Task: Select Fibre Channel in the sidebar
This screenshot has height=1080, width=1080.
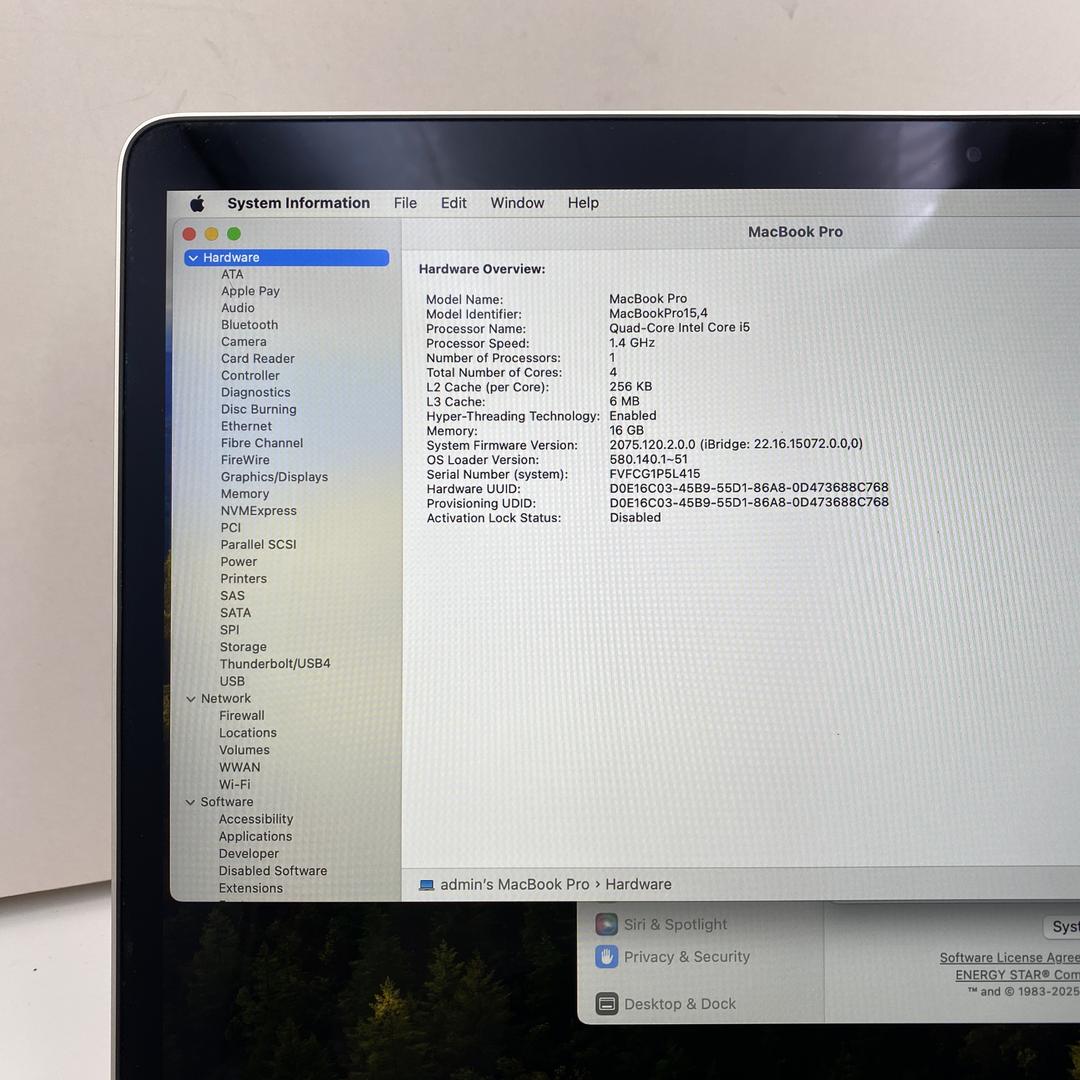Action: click(x=262, y=443)
